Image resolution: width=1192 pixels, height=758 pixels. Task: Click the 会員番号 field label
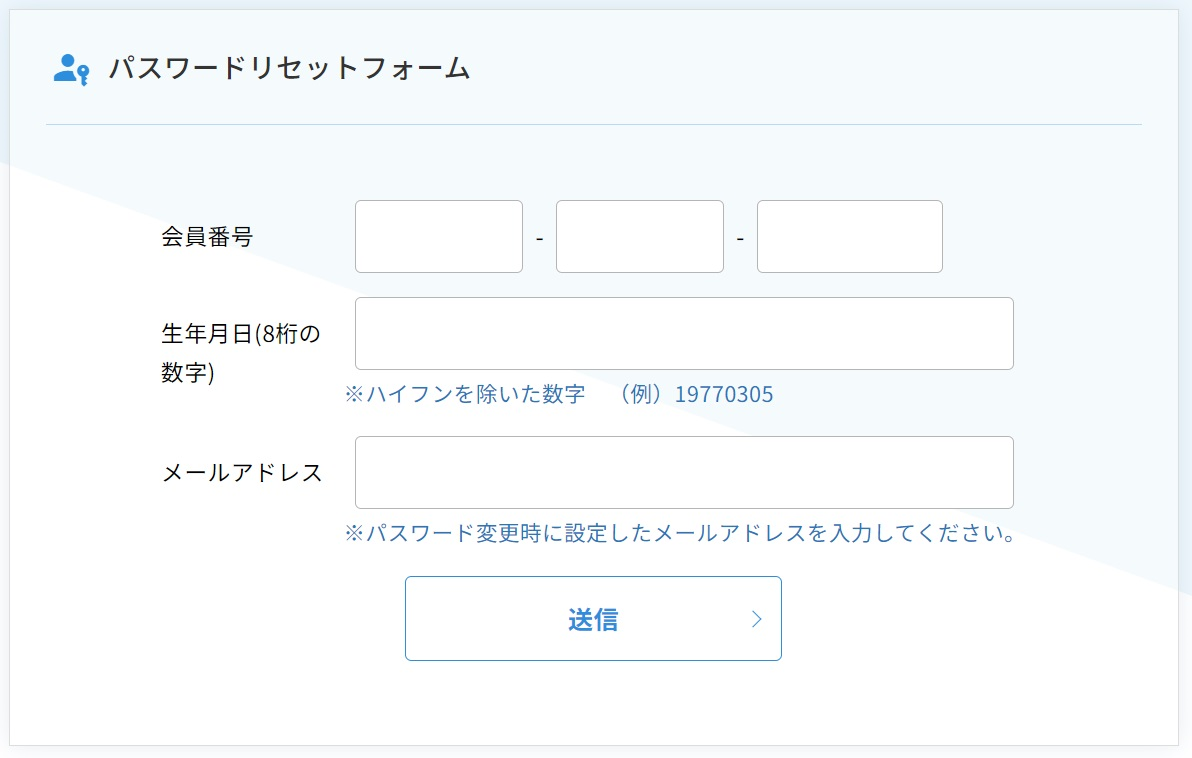(x=207, y=237)
